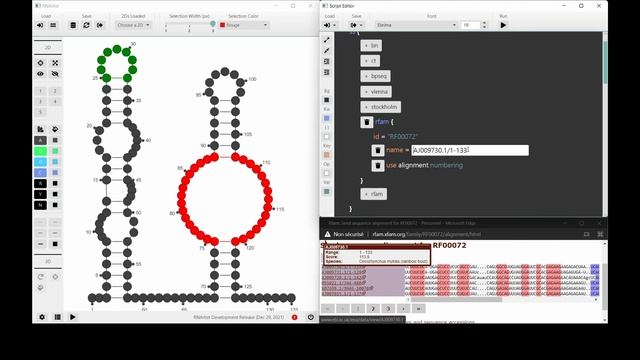This screenshot has height=360, width=640.
Task: Click the thickest line width button
Action: point(40,244)
